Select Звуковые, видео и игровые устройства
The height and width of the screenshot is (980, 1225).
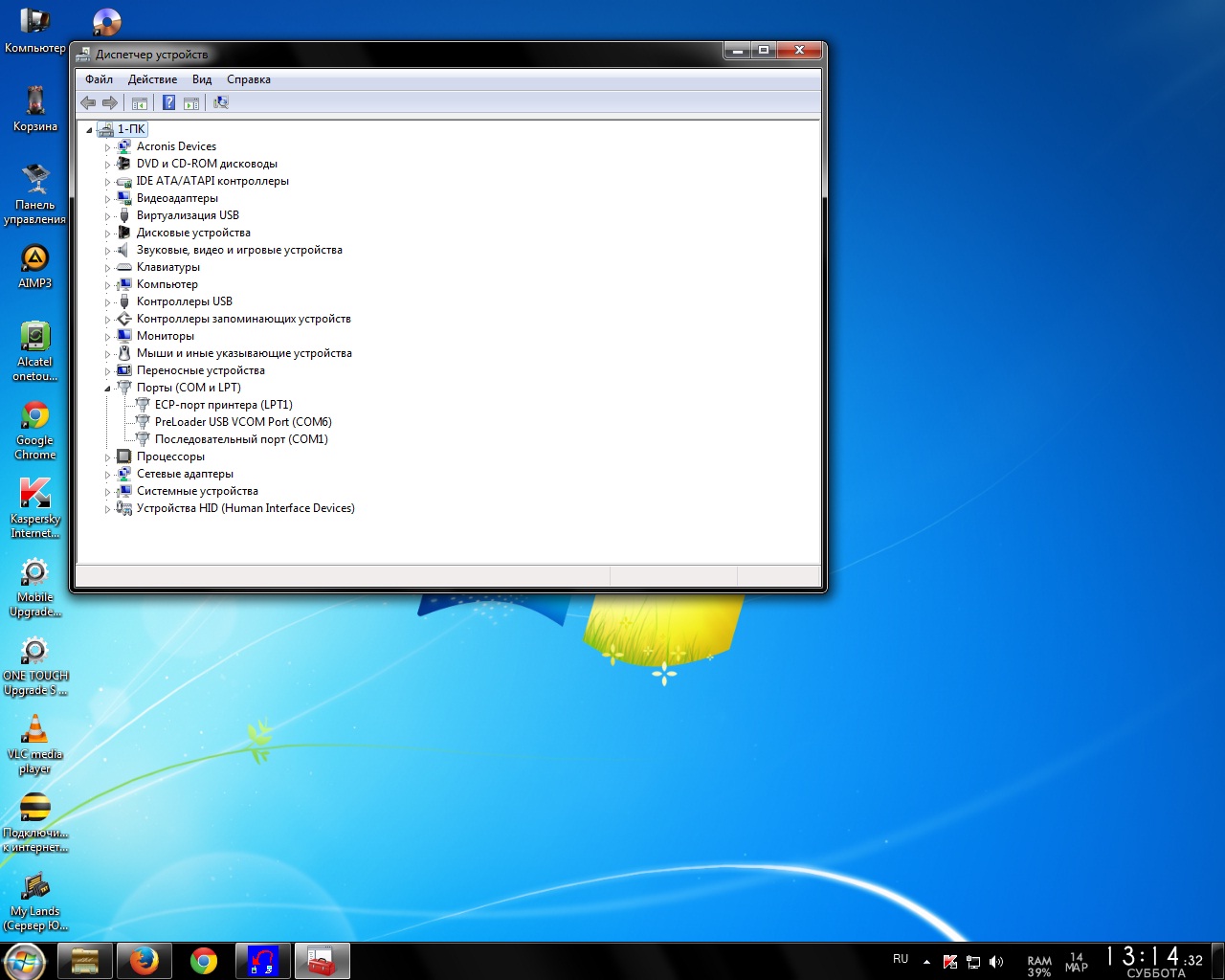(239, 250)
